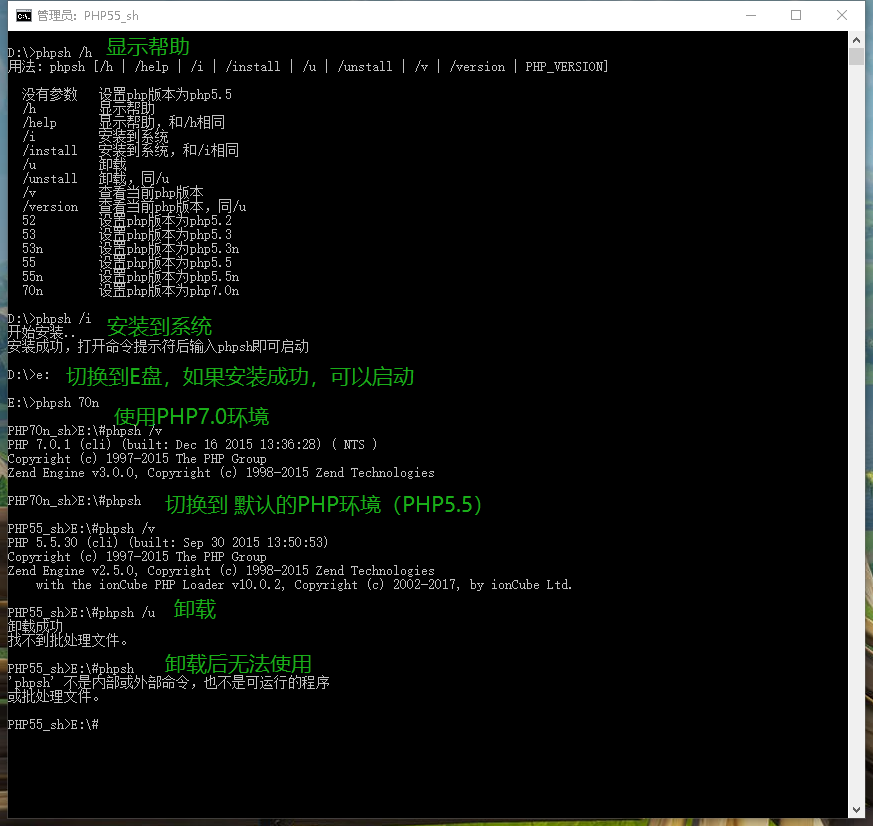Click the empty scrollbar track below thumb
This screenshot has height=826, width=873.
click(x=856, y=434)
